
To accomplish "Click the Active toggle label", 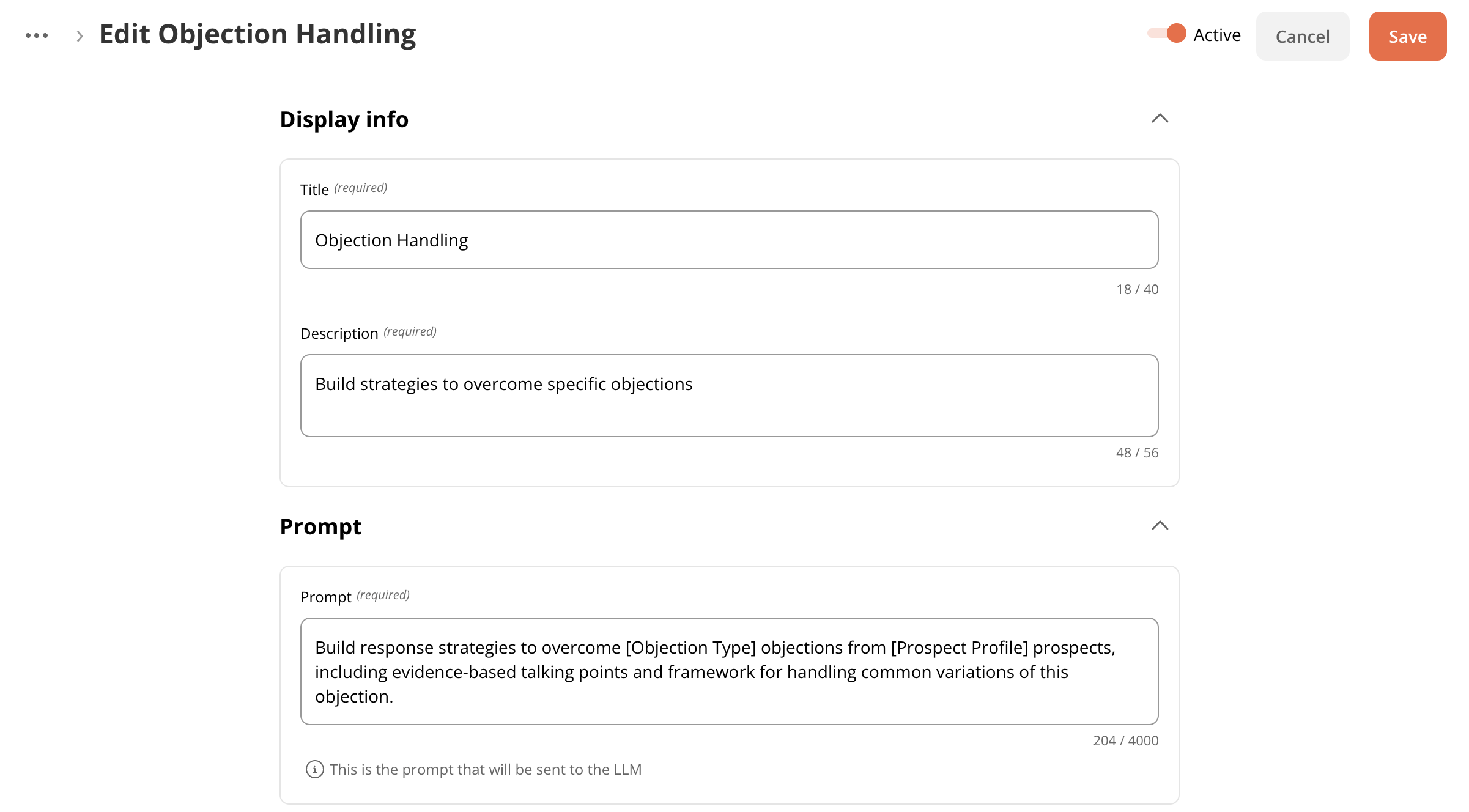I will 1217,35.
